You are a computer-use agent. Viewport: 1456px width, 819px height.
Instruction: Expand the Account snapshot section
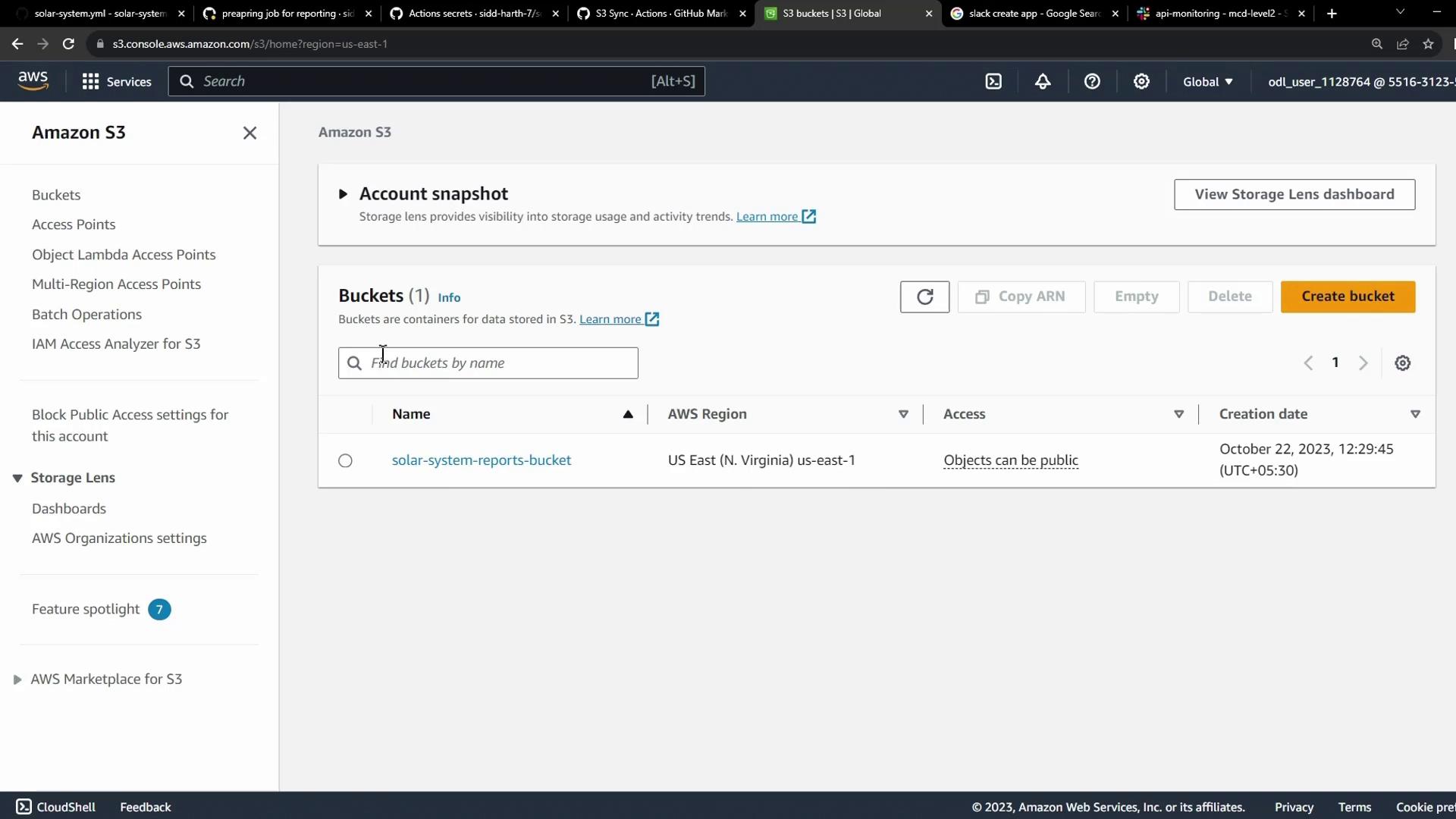pos(343,194)
